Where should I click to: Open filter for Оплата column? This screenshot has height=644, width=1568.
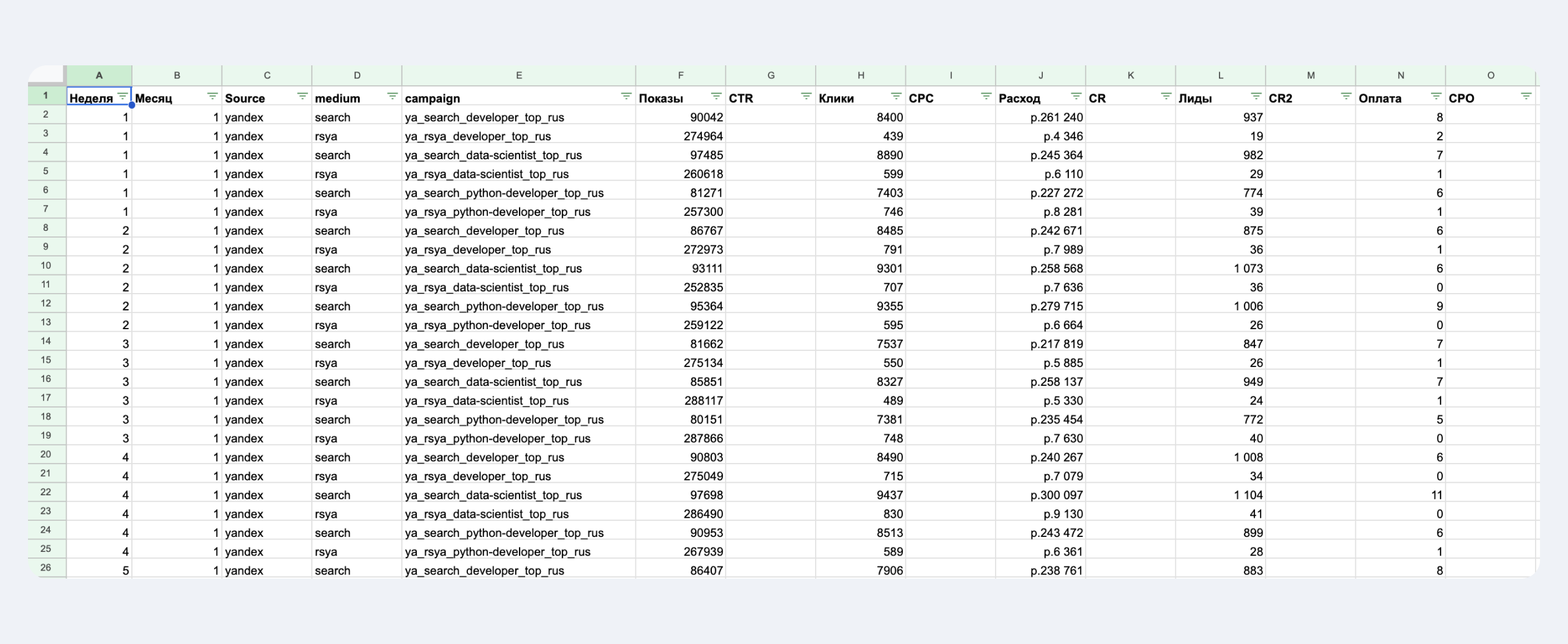click(x=1436, y=96)
